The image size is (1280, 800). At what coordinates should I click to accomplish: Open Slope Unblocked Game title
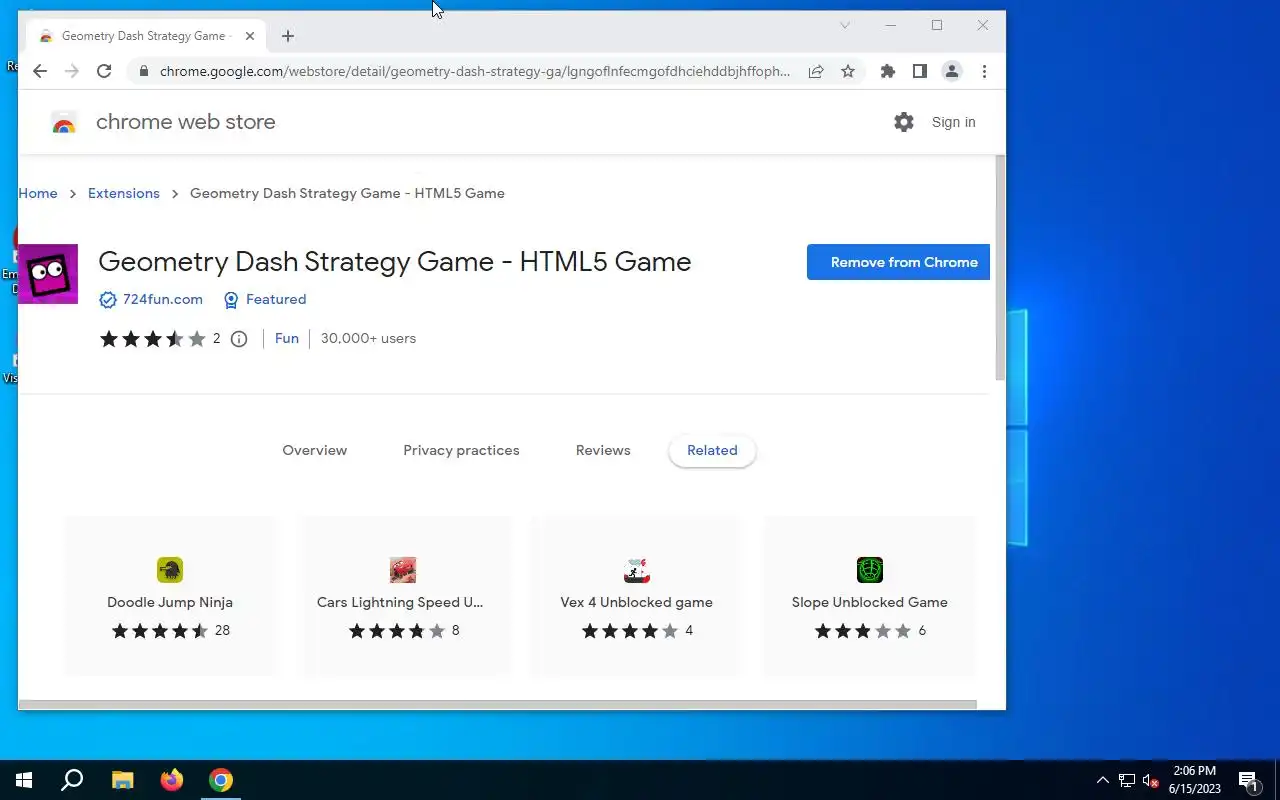870,603
